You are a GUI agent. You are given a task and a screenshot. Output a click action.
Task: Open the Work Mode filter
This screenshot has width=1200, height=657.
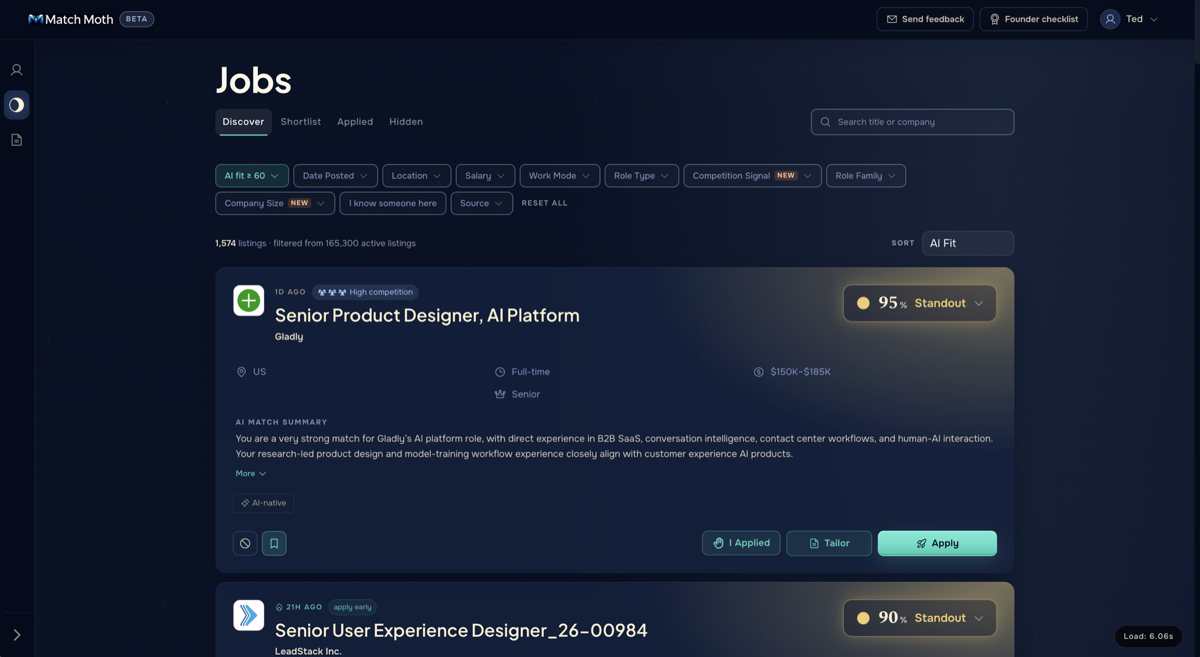(559, 176)
